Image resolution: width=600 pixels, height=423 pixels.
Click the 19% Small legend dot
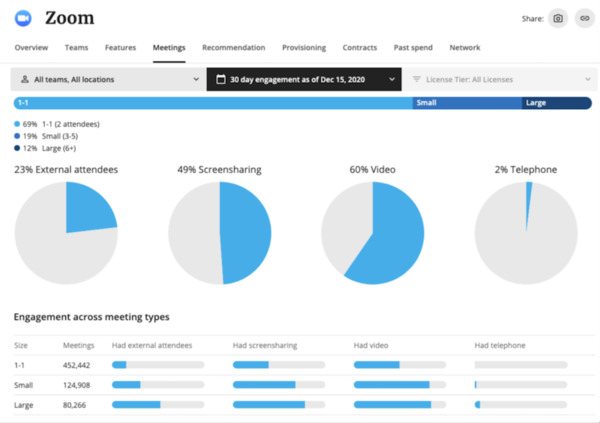pyautogui.click(x=17, y=136)
